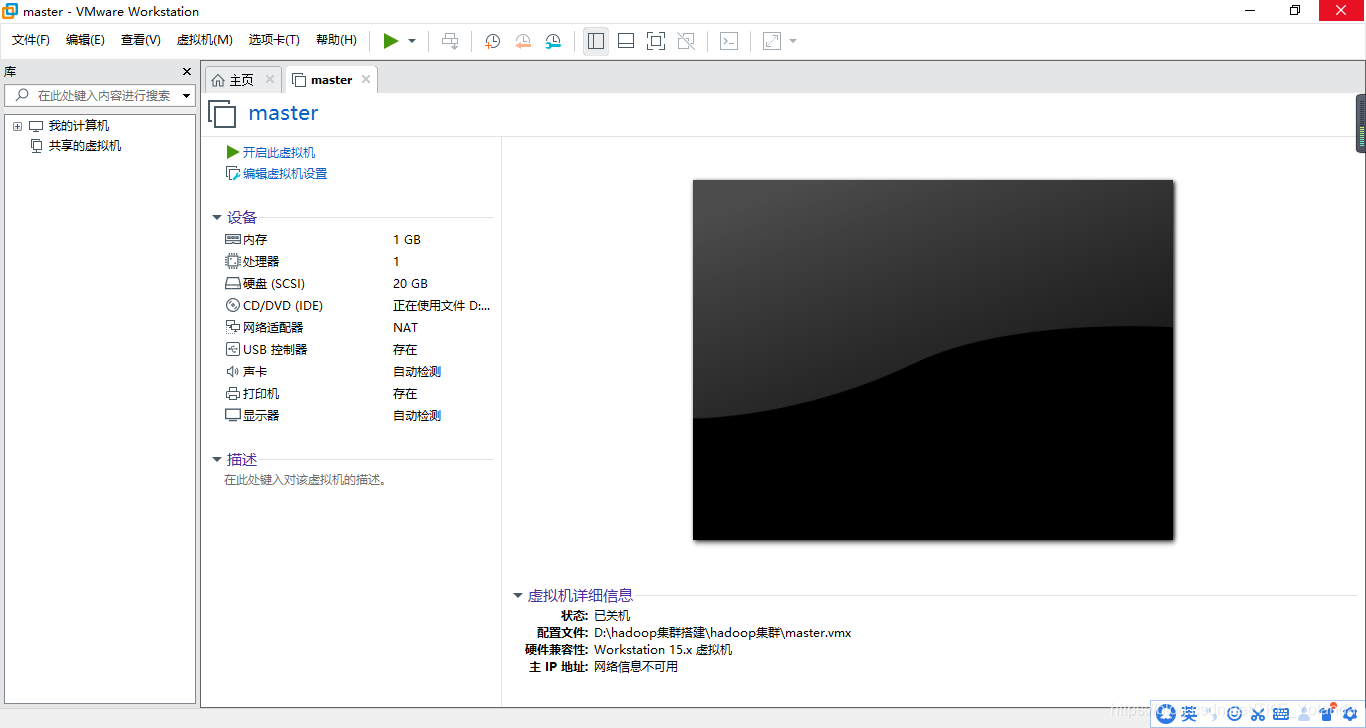Click the 网络适配器 device row
This screenshot has height=728, width=1366.
[x=358, y=328]
